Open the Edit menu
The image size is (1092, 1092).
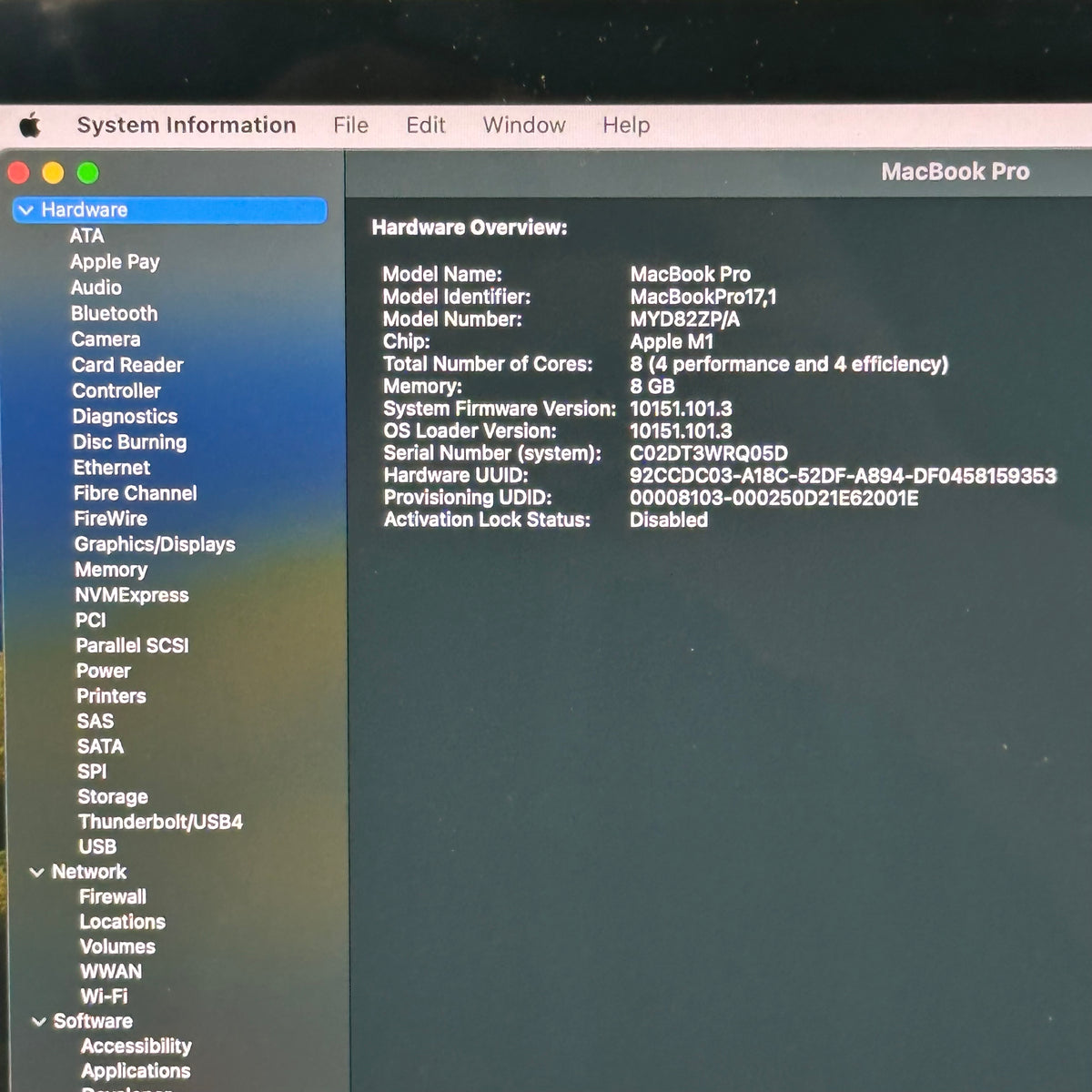point(425,125)
